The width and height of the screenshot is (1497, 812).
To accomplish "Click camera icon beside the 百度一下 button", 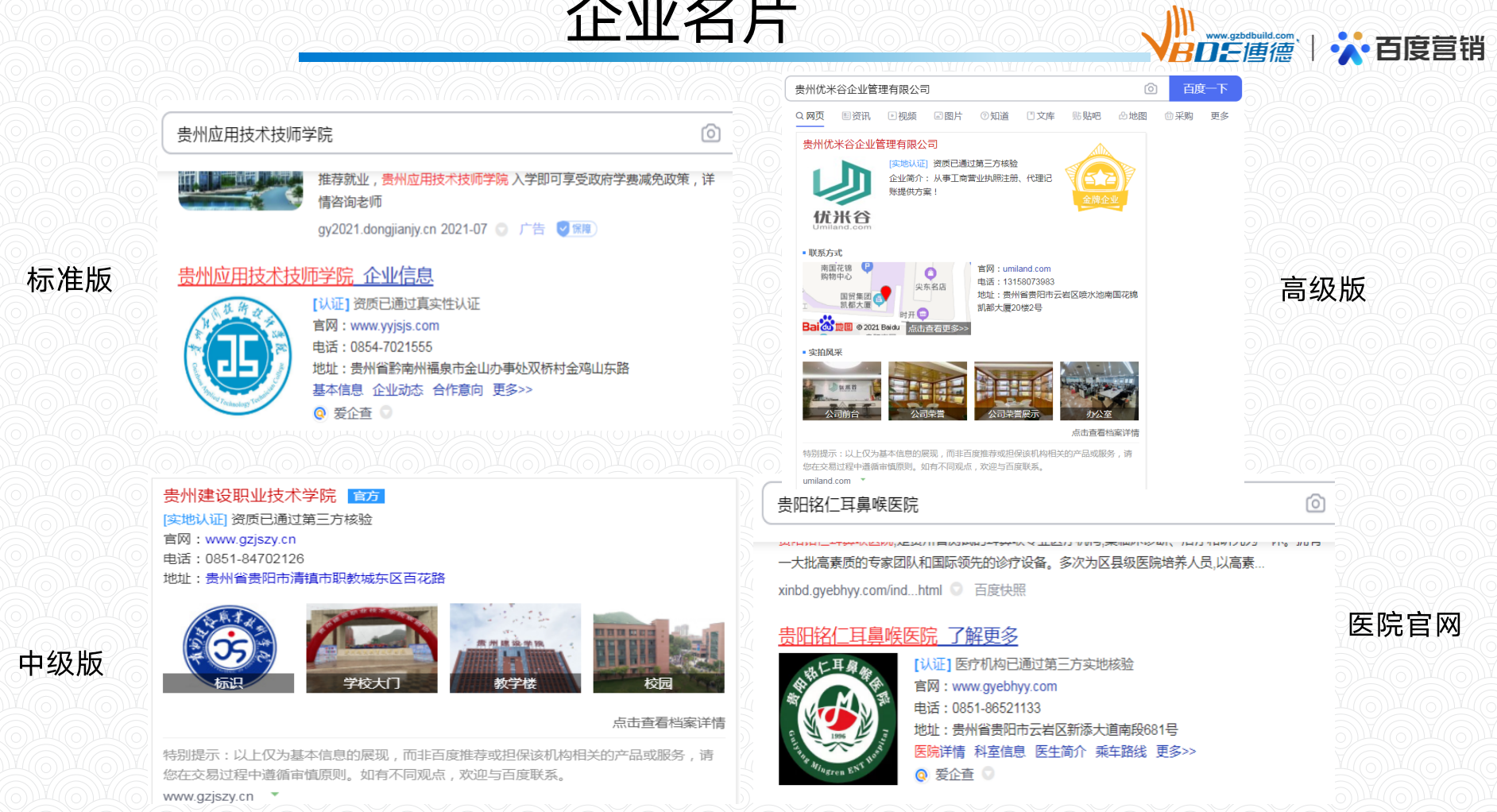I will (x=1151, y=89).
